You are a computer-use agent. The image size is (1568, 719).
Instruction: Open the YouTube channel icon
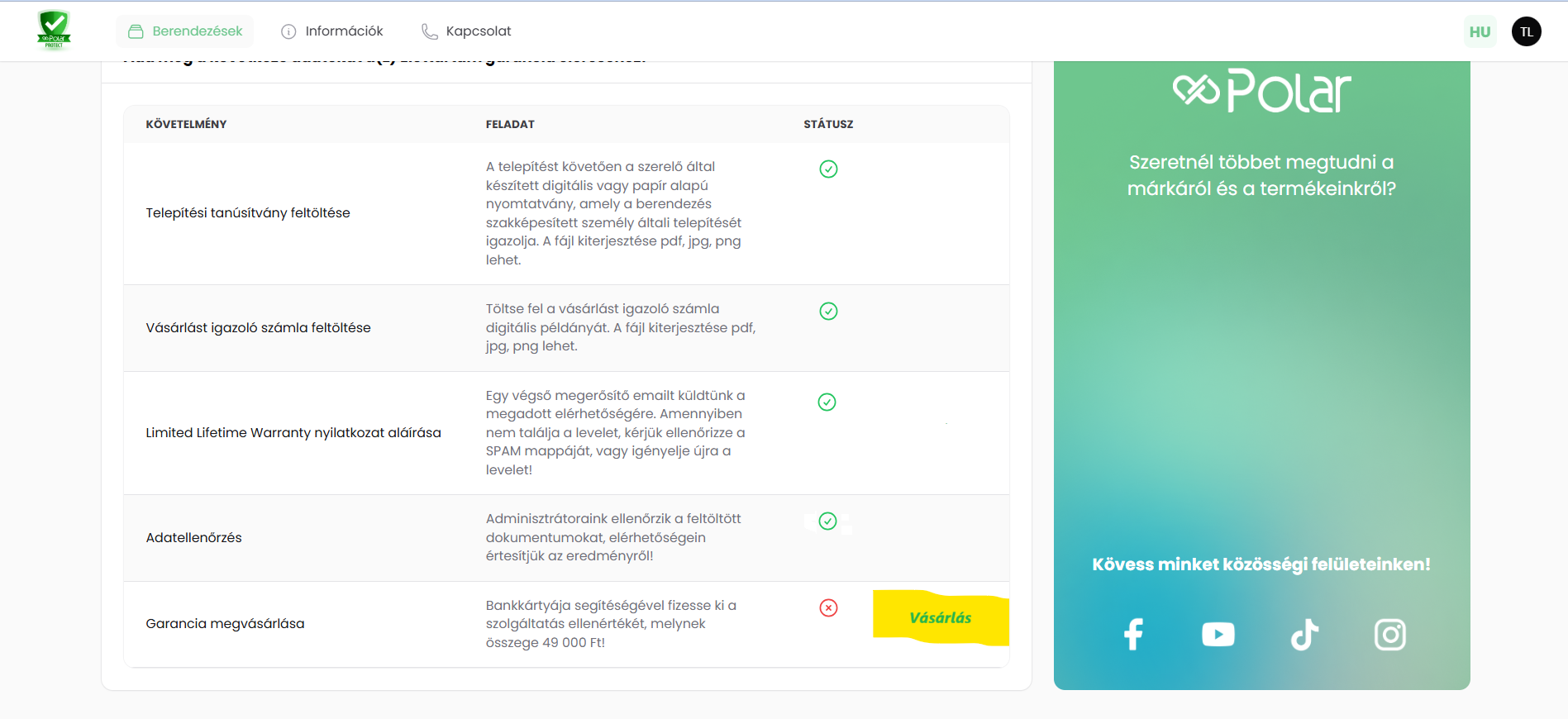[x=1218, y=634]
